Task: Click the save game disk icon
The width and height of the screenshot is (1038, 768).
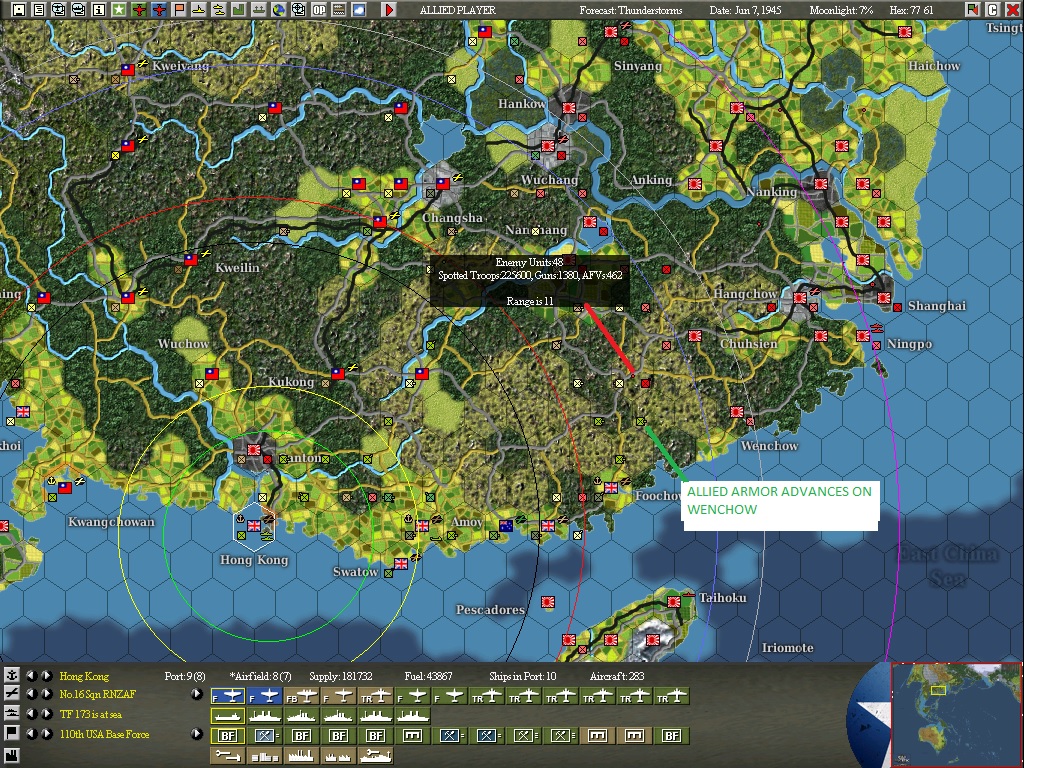Action: pos(19,10)
